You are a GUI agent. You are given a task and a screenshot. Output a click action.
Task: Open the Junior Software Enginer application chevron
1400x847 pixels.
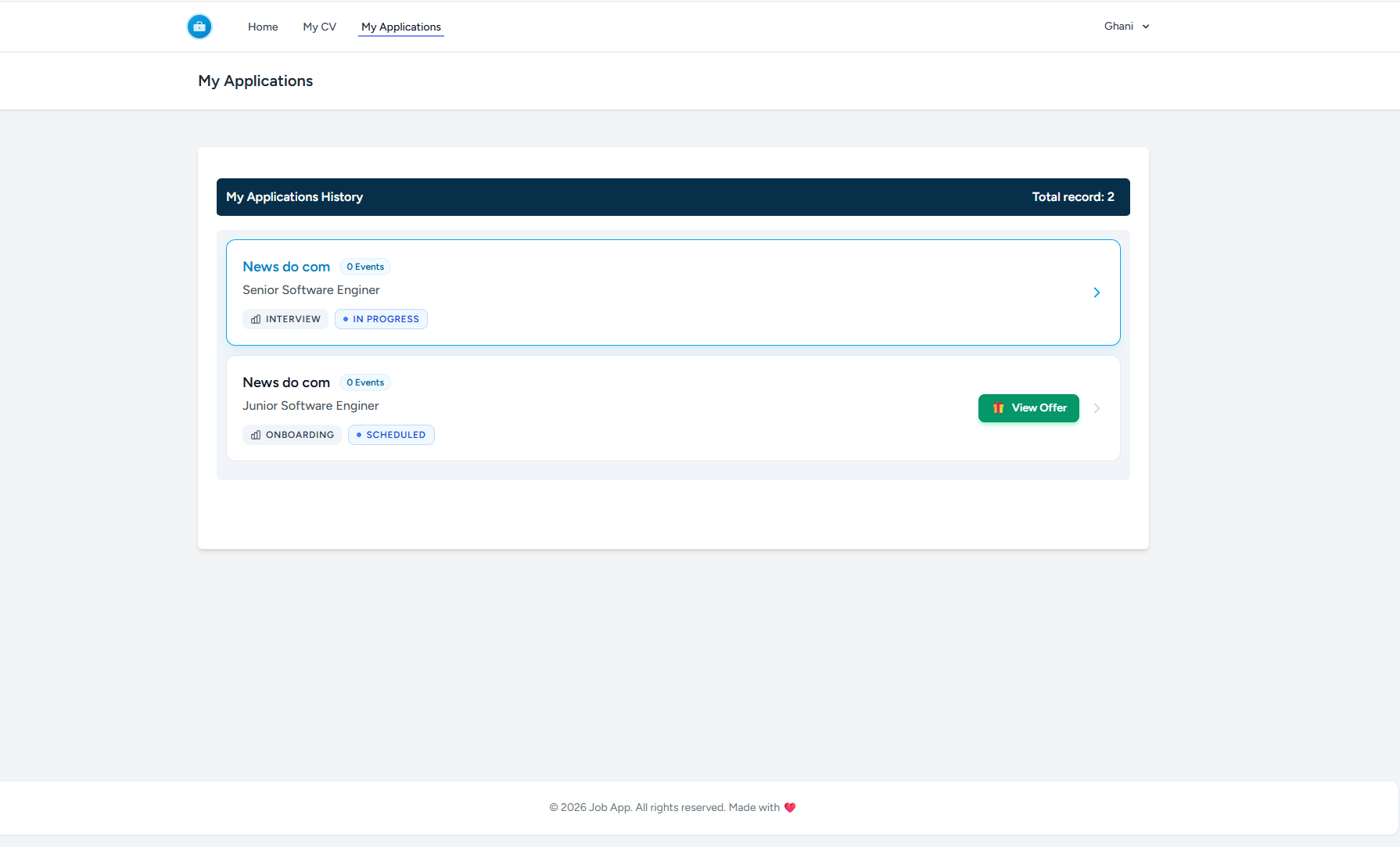click(1097, 408)
